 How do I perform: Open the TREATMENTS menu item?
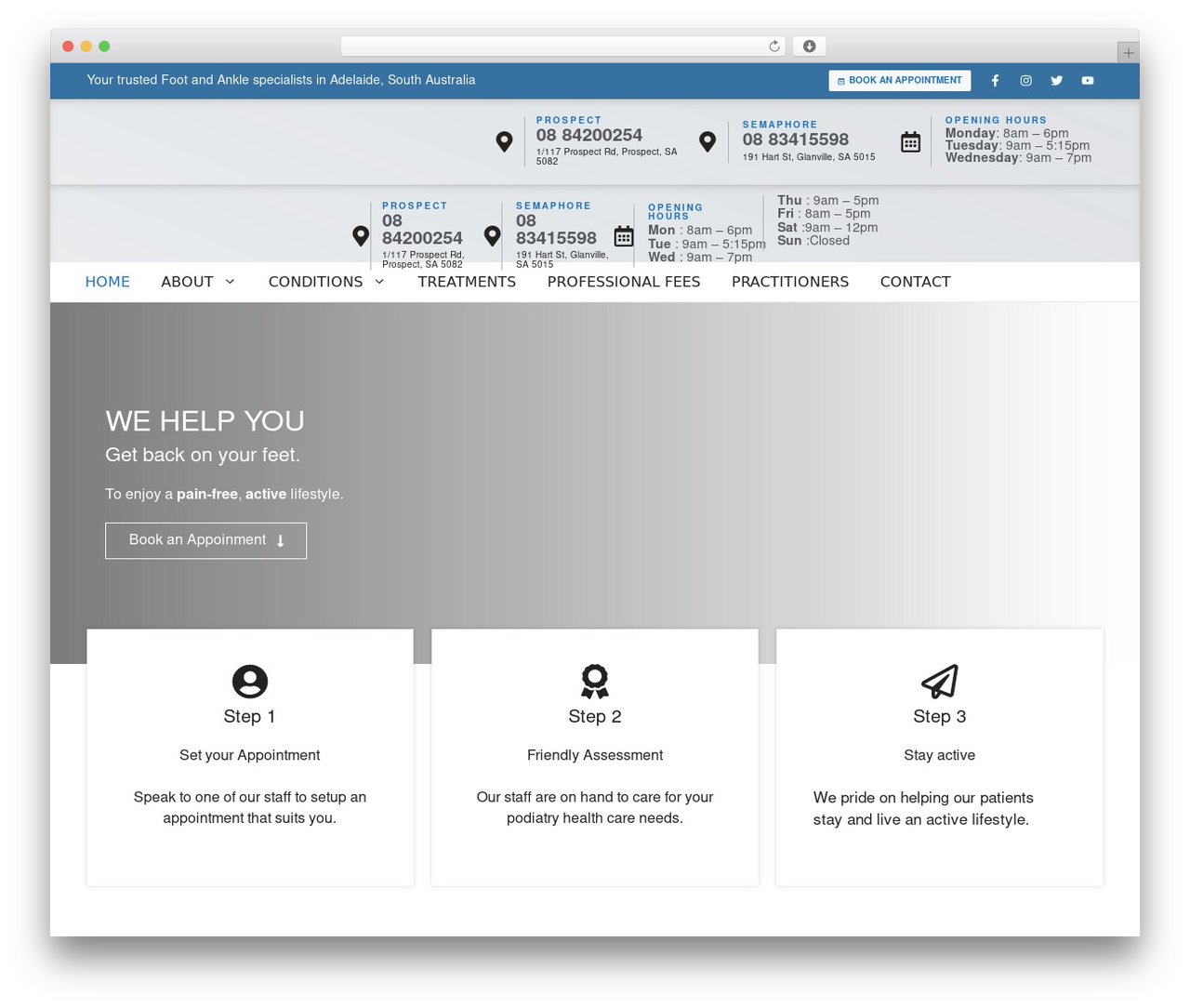467,282
